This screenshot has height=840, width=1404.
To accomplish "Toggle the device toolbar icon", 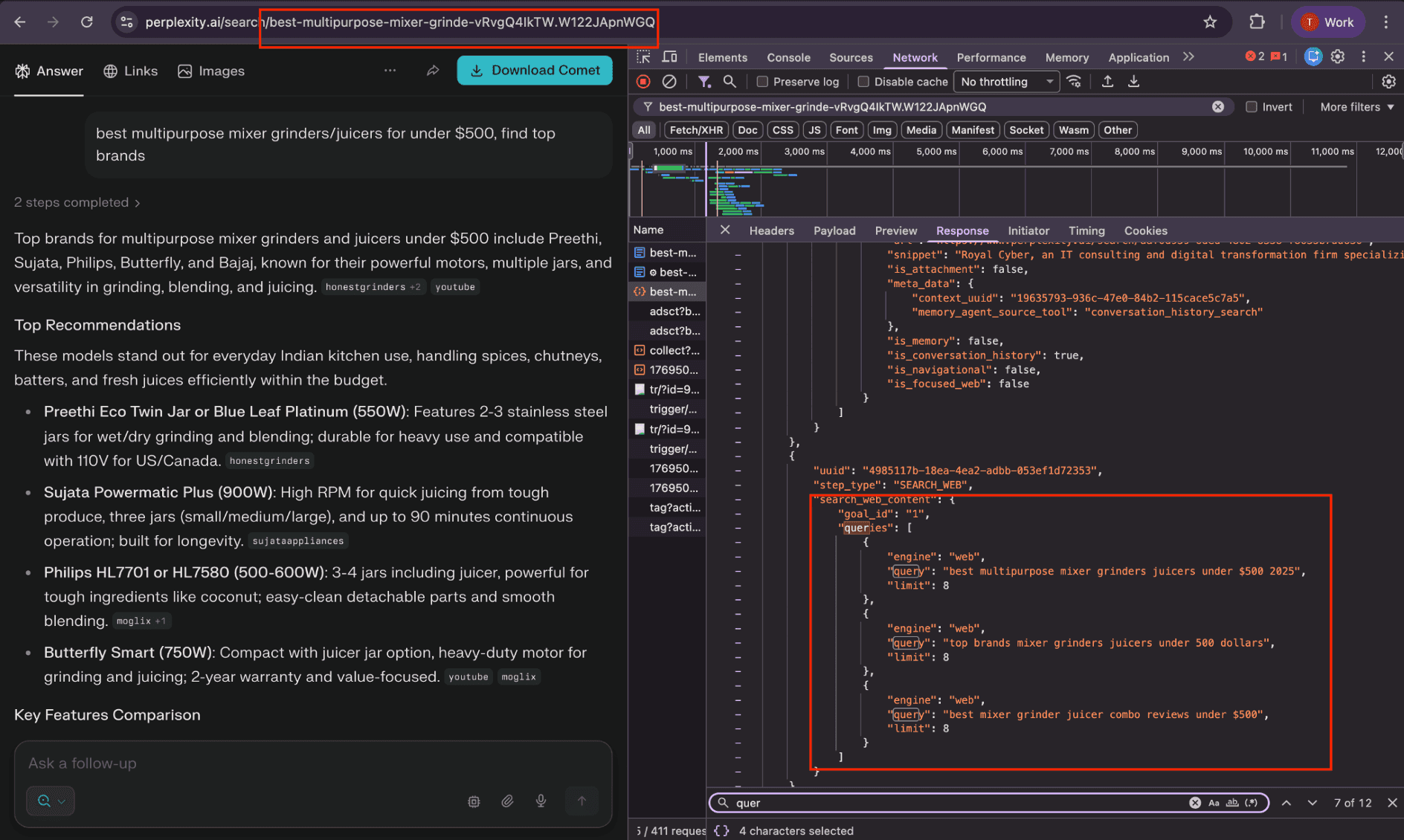I will pos(669,57).
